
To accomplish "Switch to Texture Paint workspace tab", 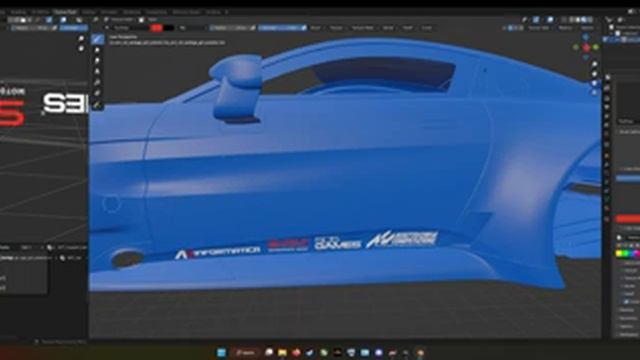I will click(65, 12).
